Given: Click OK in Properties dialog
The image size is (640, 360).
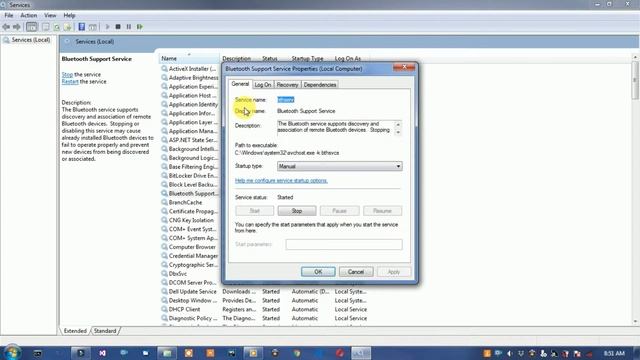Looking at the screenshot, I should (318, 272).
